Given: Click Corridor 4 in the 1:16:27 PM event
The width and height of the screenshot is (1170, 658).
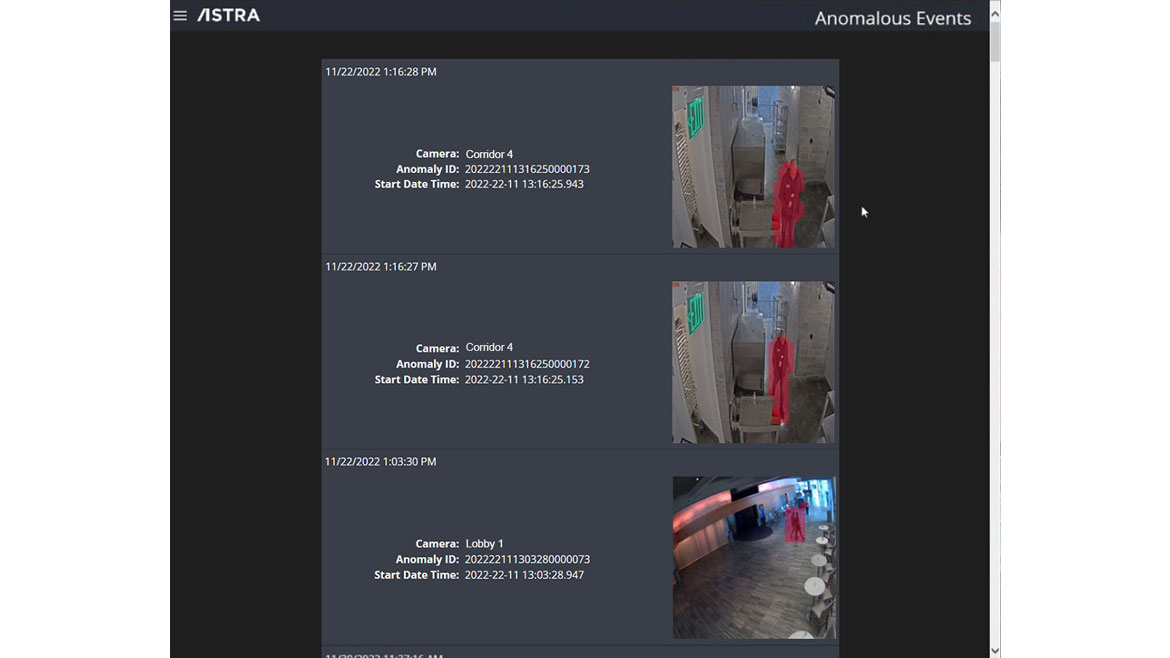Looking at the screenshot, I should coord(489,348).
